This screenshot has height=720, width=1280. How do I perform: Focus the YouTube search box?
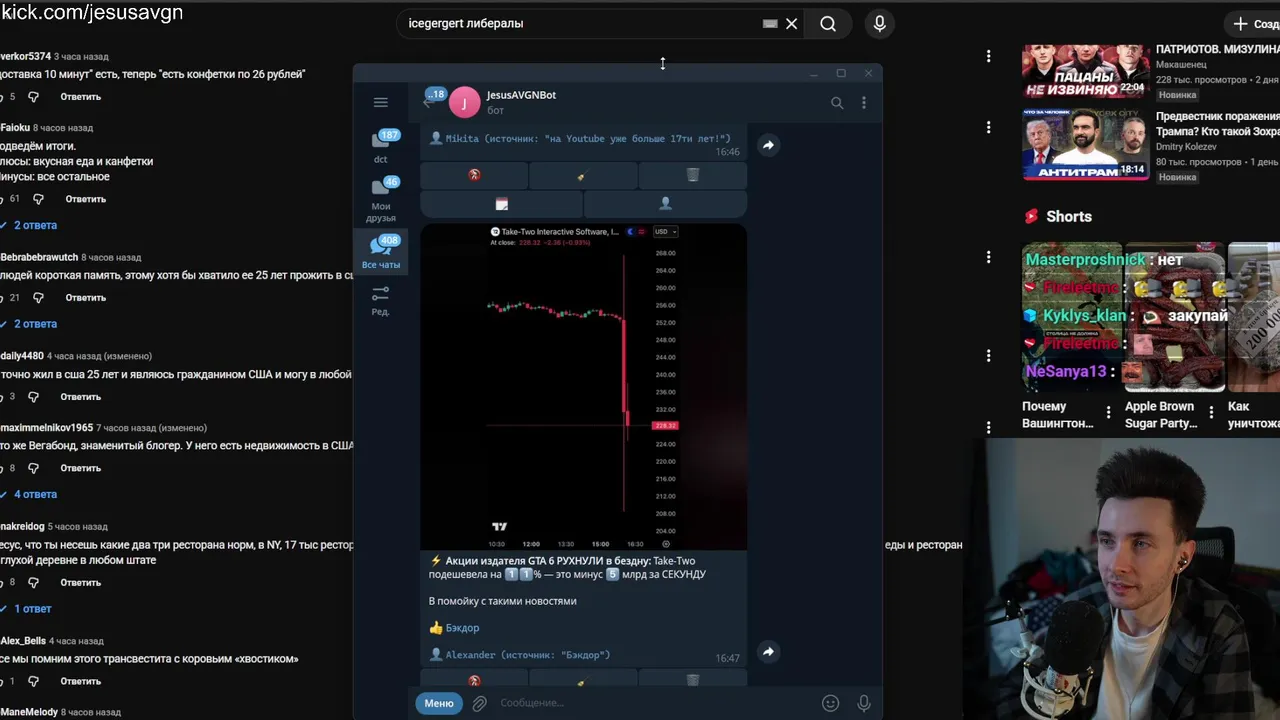(x=580, y=23)
